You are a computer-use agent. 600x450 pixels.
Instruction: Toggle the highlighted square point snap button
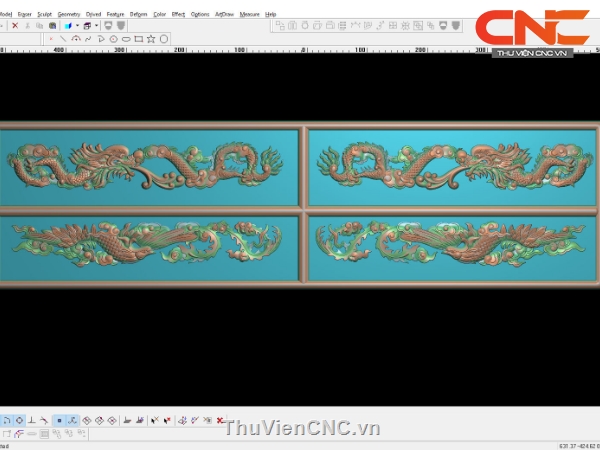59,420
